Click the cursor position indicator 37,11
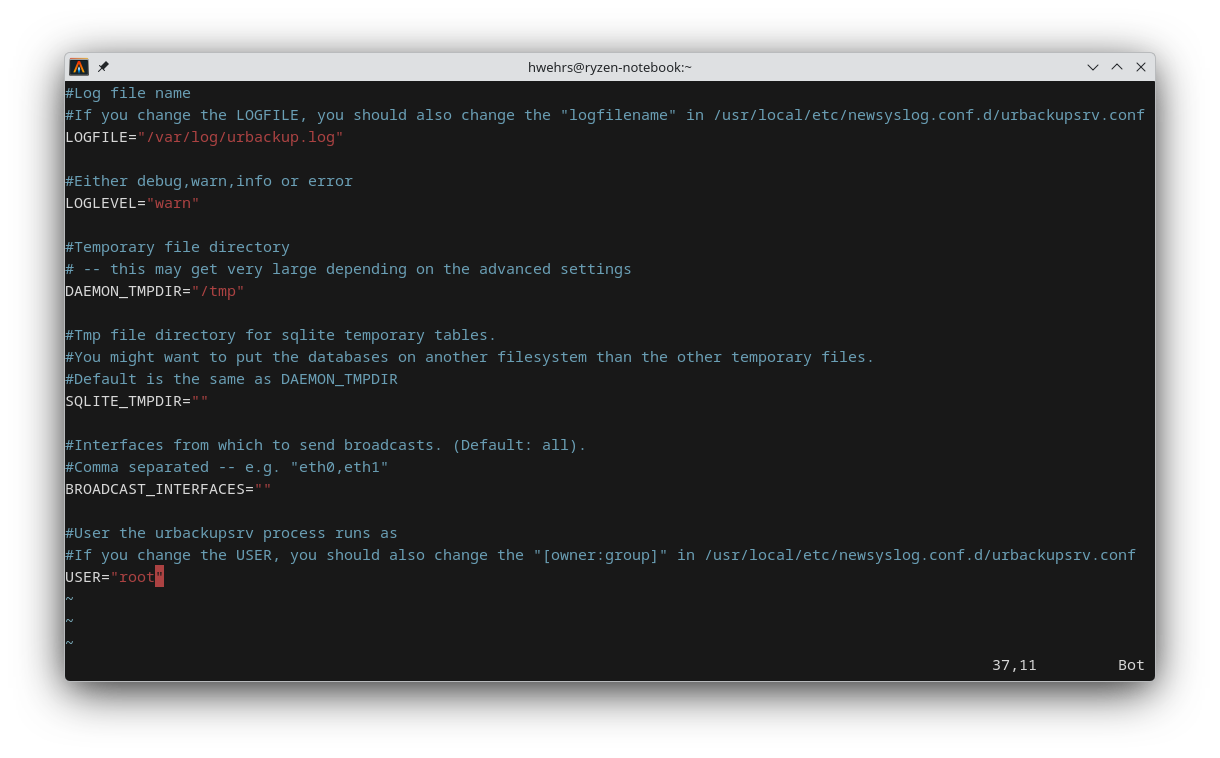Screen dimensions: 1220x758 (x=1014, y=665)
